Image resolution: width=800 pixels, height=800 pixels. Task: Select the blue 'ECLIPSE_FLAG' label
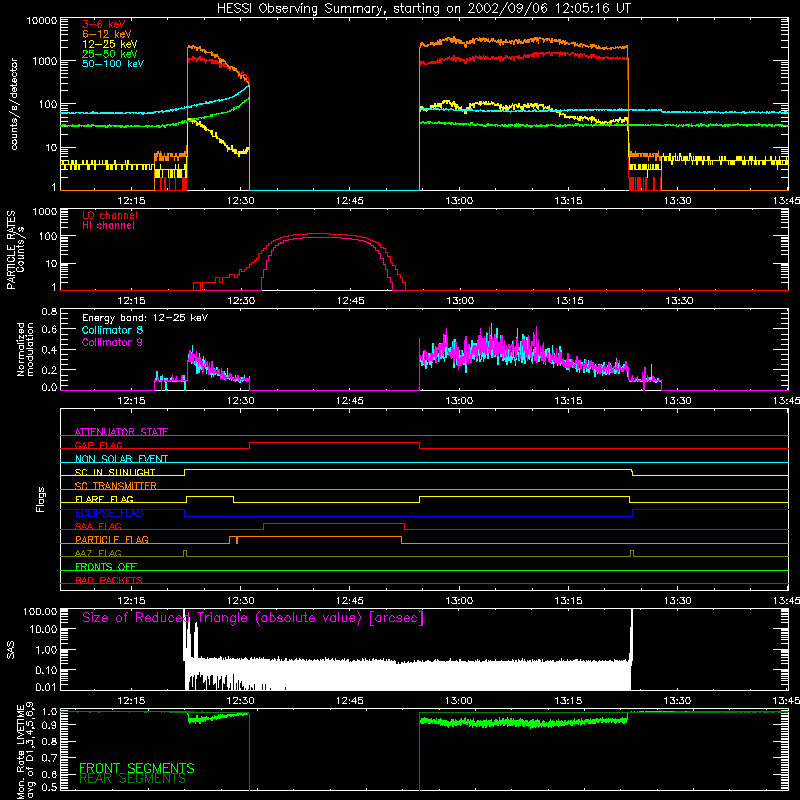point(109,513)
